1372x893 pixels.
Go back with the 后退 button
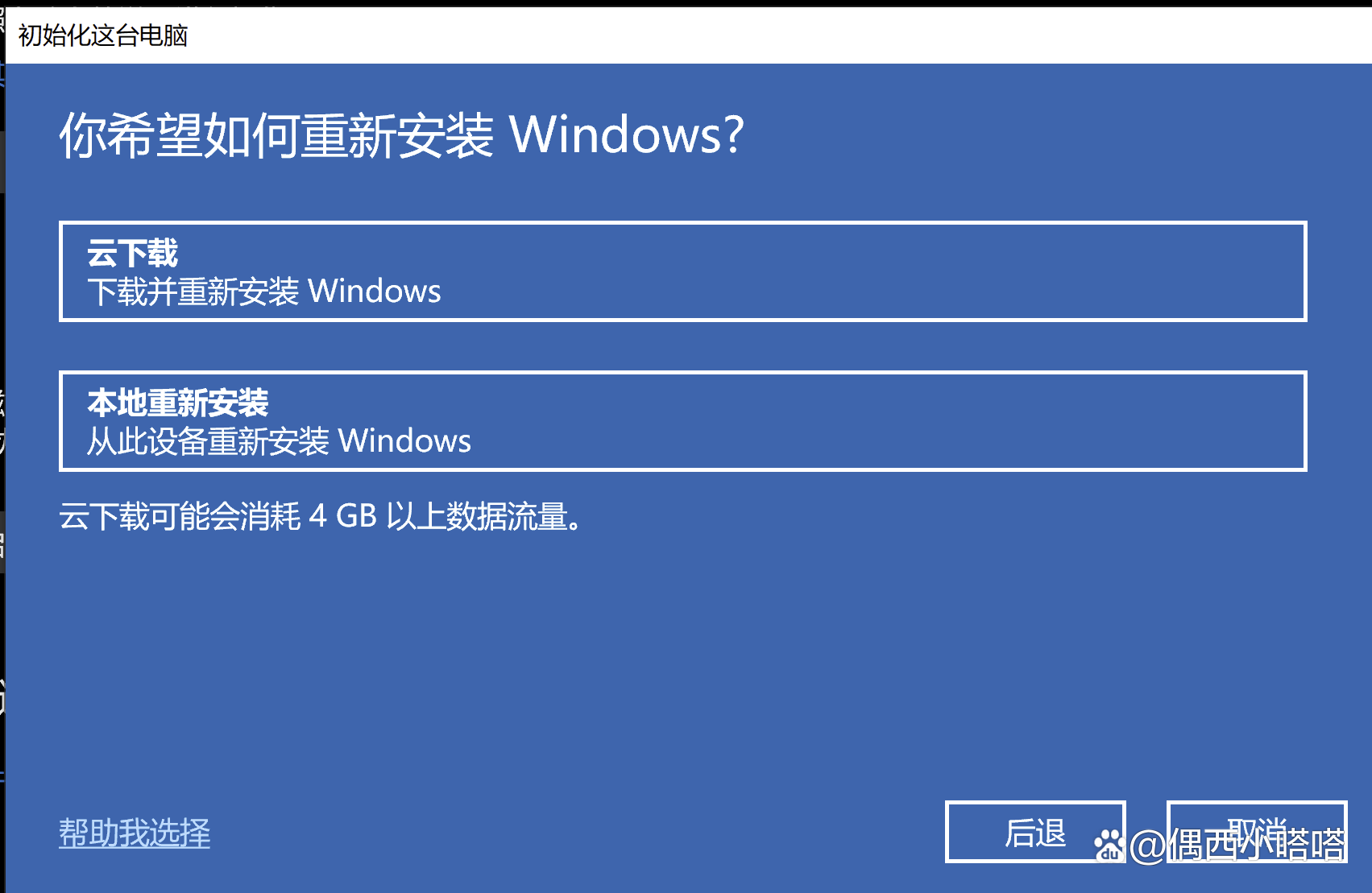(1035, 832)
